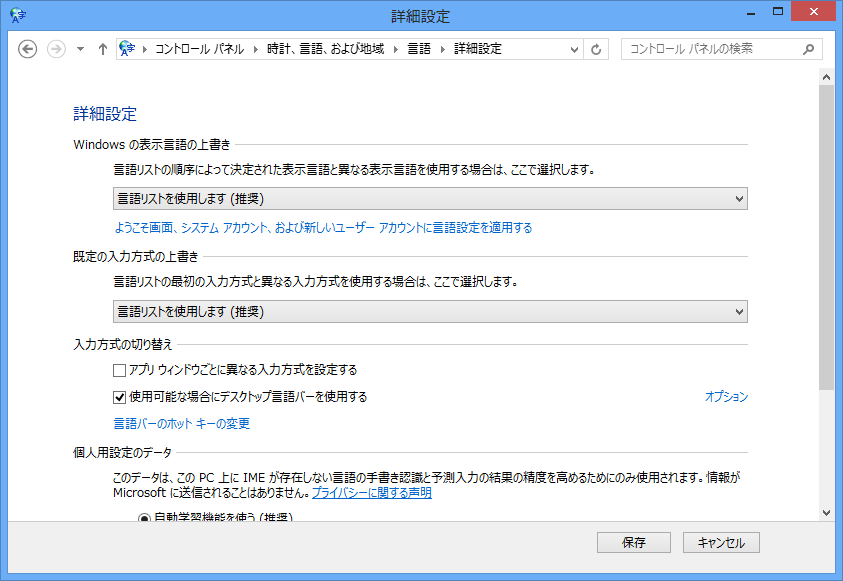This screenshot has height=581, width=843.
Task: Click in the コントロール パネルの検索 field
Action: pos(710,49)
